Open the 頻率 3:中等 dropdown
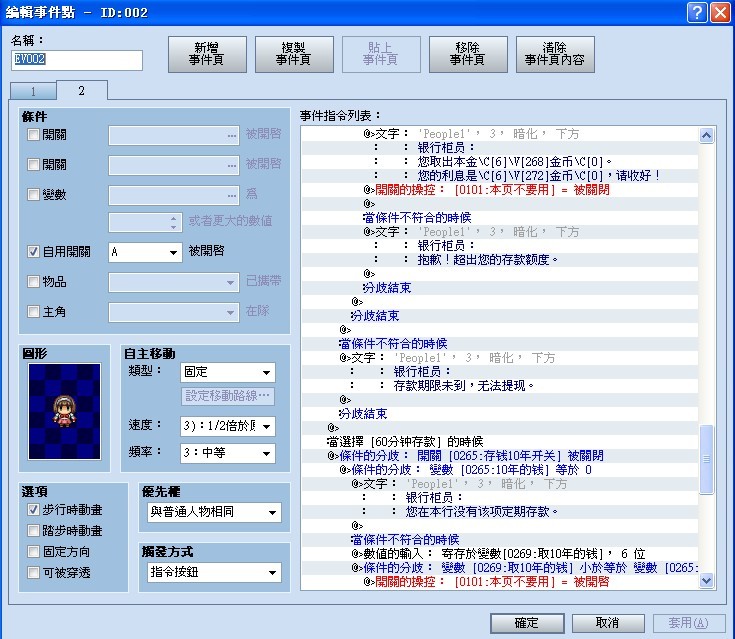The width and height of the screenshot is (735, 639). 228,453
